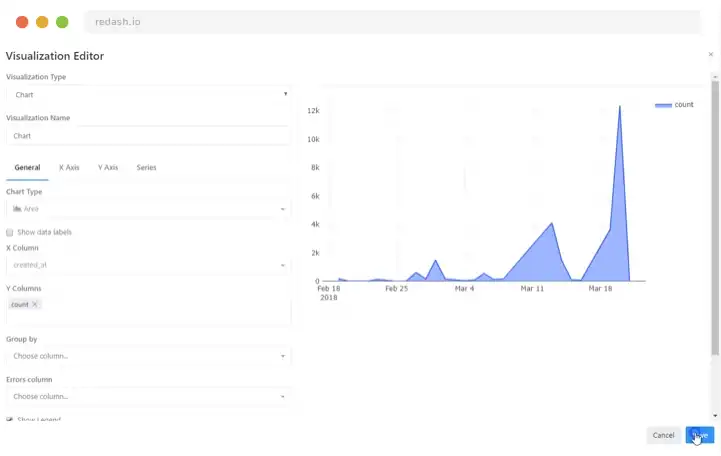
Task: Click the green macOS window button
Action: click(62, 22)
